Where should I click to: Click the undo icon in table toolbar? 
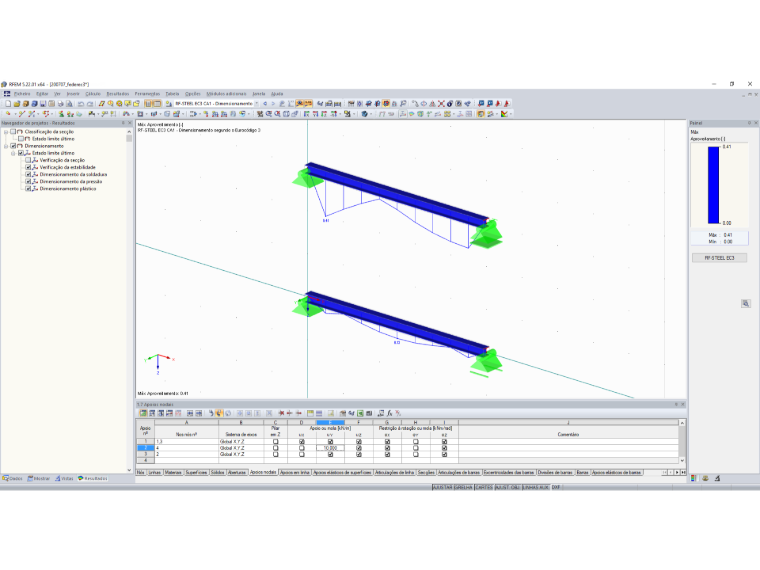tap(211, 413)
